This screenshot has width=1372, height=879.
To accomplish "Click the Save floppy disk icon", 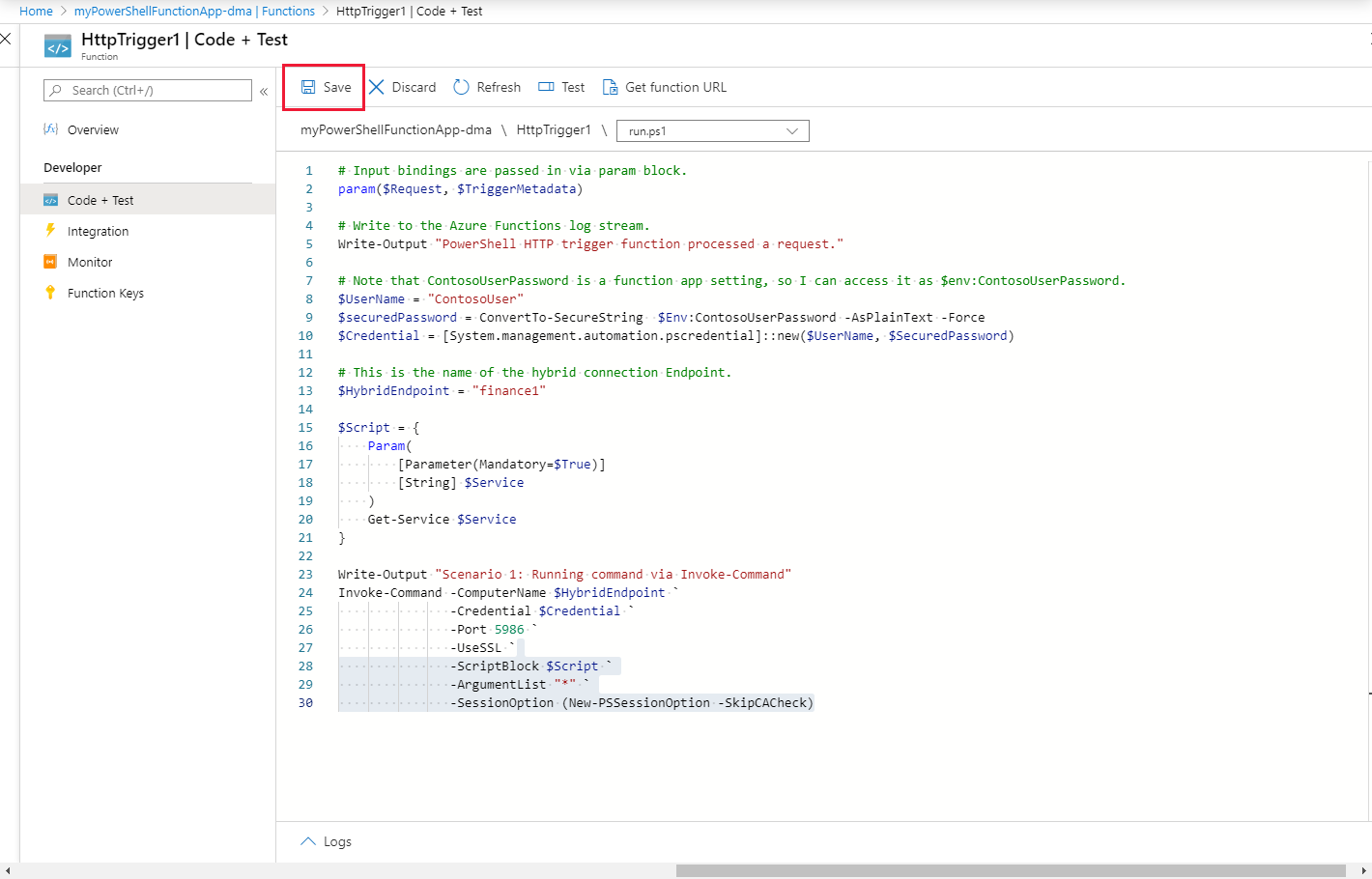I will click(x=308, y=87).
